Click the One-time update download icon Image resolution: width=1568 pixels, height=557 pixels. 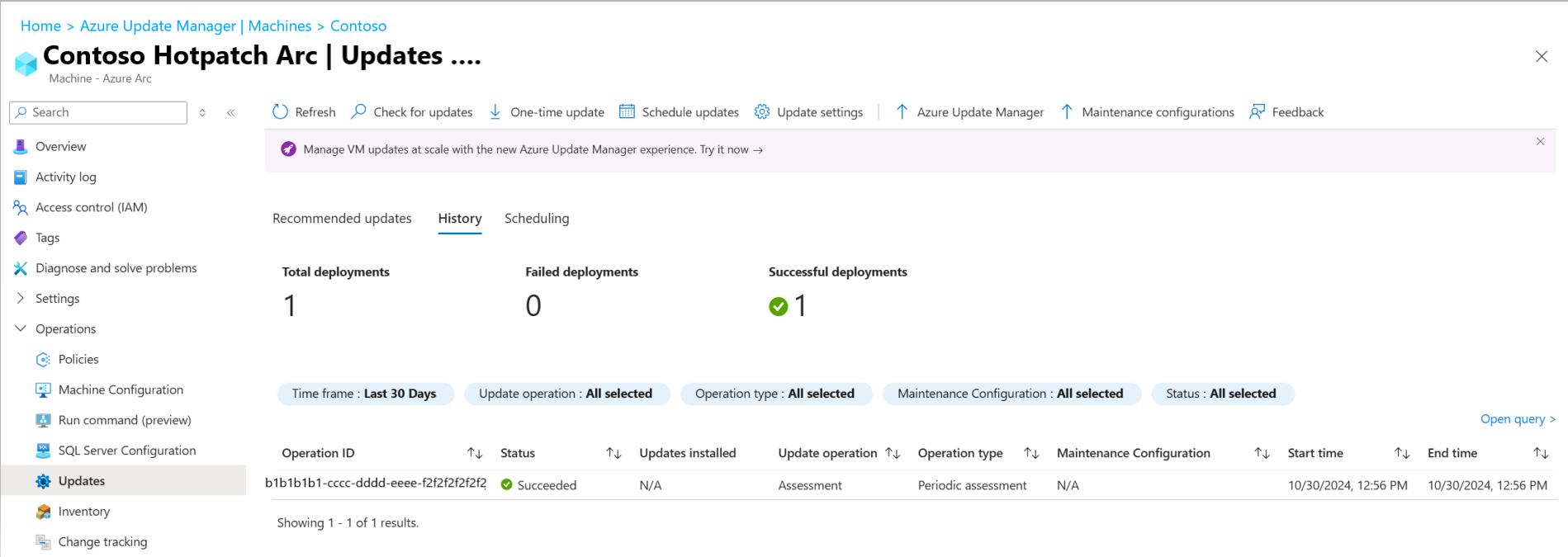[x=495, y=112]
